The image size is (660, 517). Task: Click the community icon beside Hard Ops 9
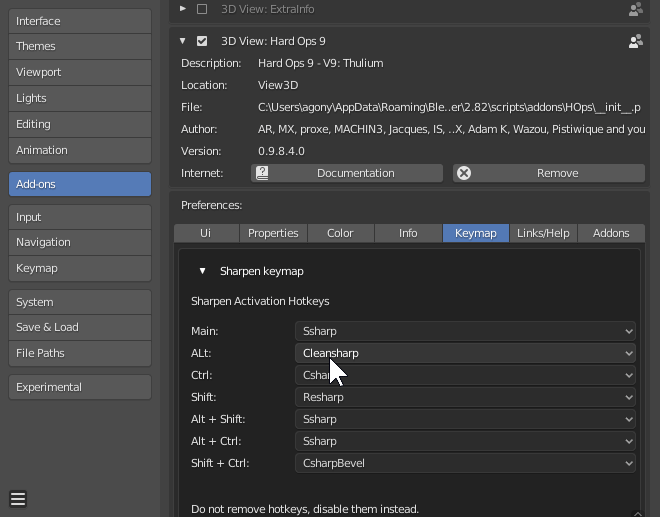635,41
